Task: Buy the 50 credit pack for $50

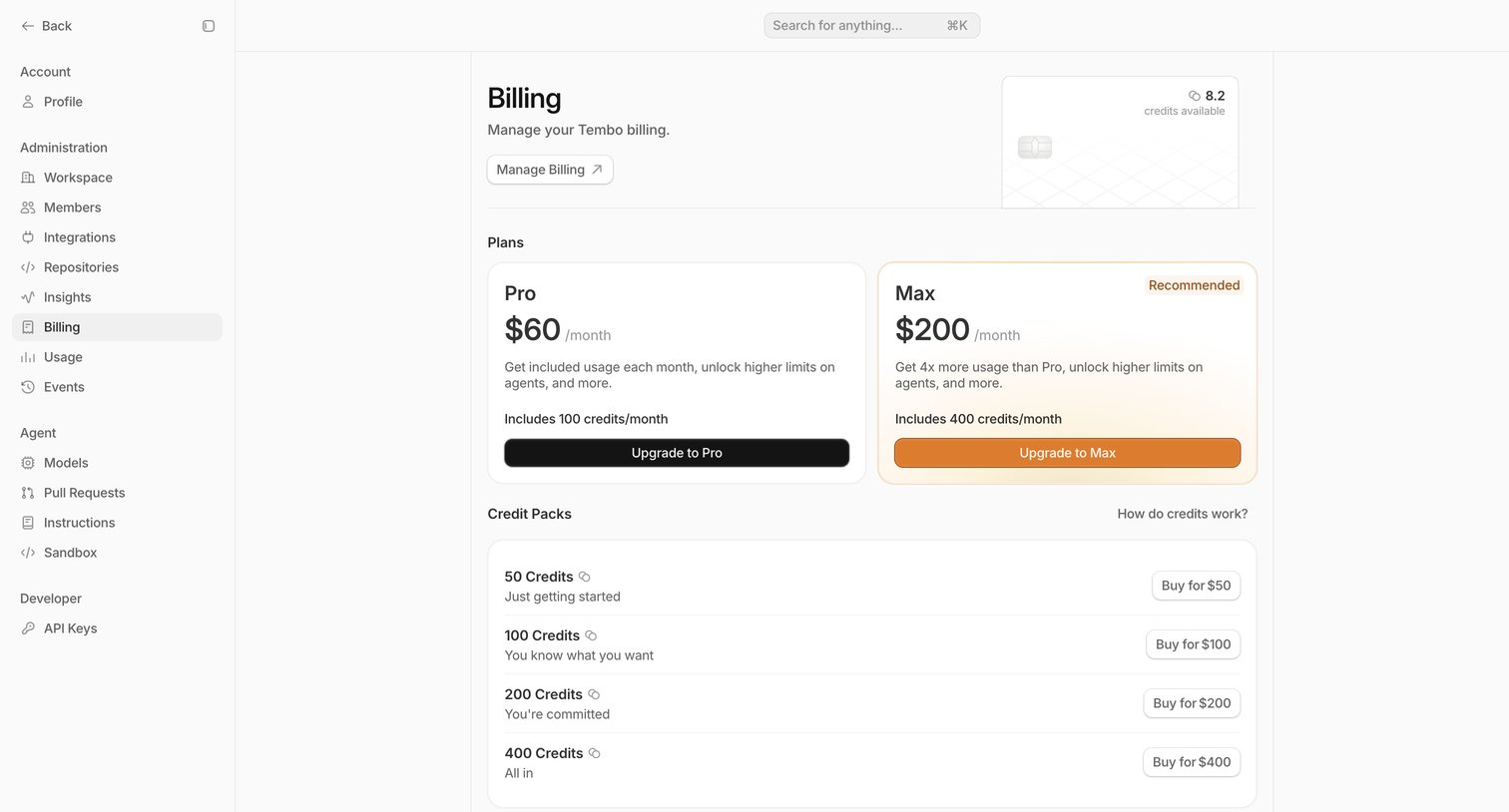Action: tap(1196, 586)
